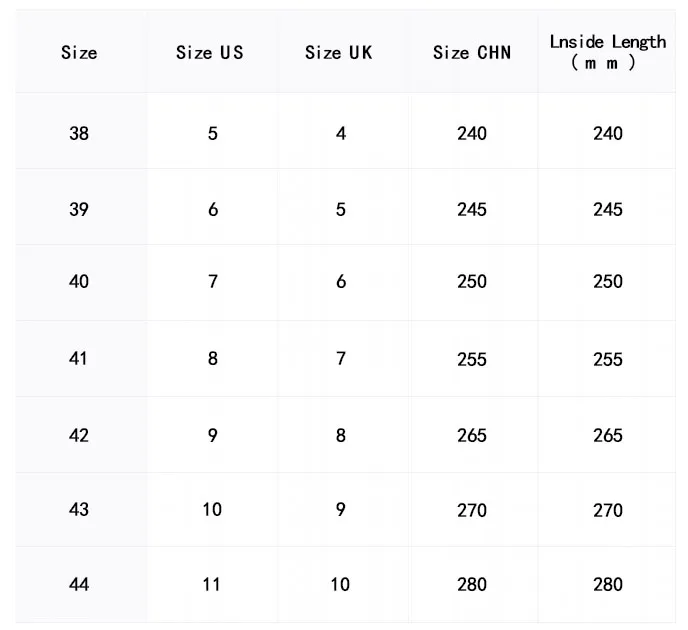Select the CHN 265 cell for size 42
The height and width of the screenshot is (630, 688).
472,435
